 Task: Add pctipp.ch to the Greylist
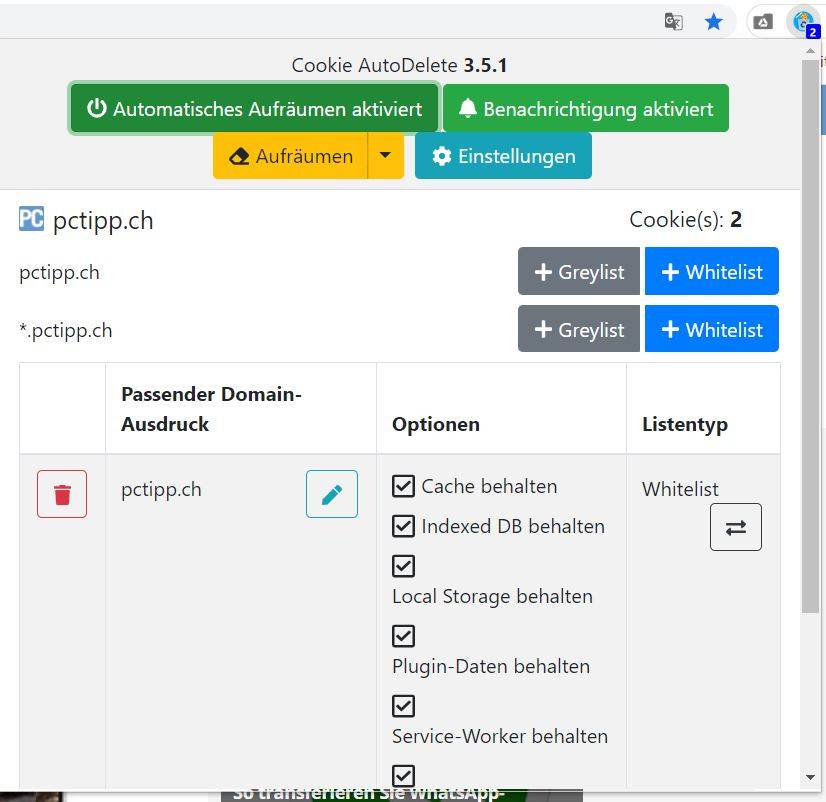click(x=578, y=271)
